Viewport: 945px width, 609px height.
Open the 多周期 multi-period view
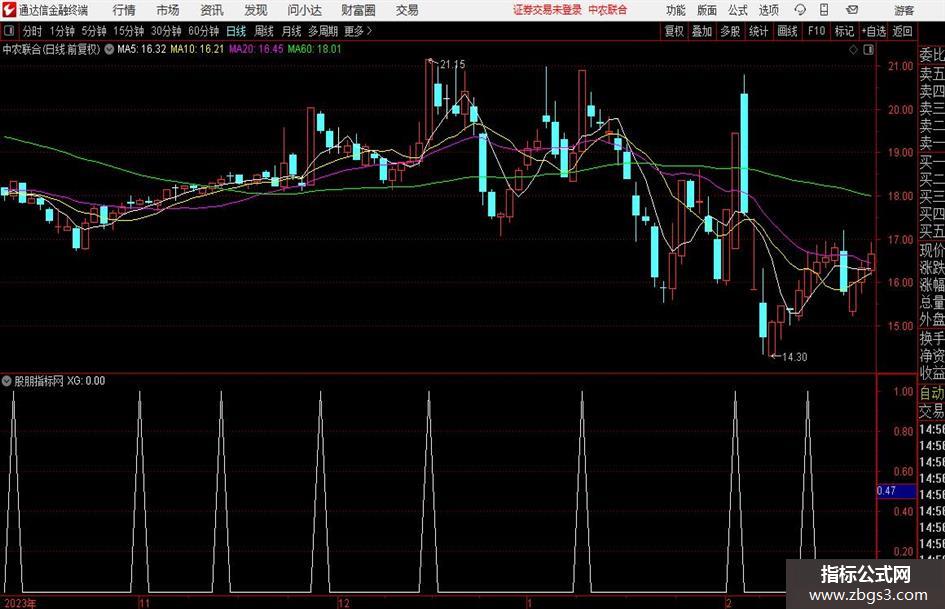tap(323, 31)
